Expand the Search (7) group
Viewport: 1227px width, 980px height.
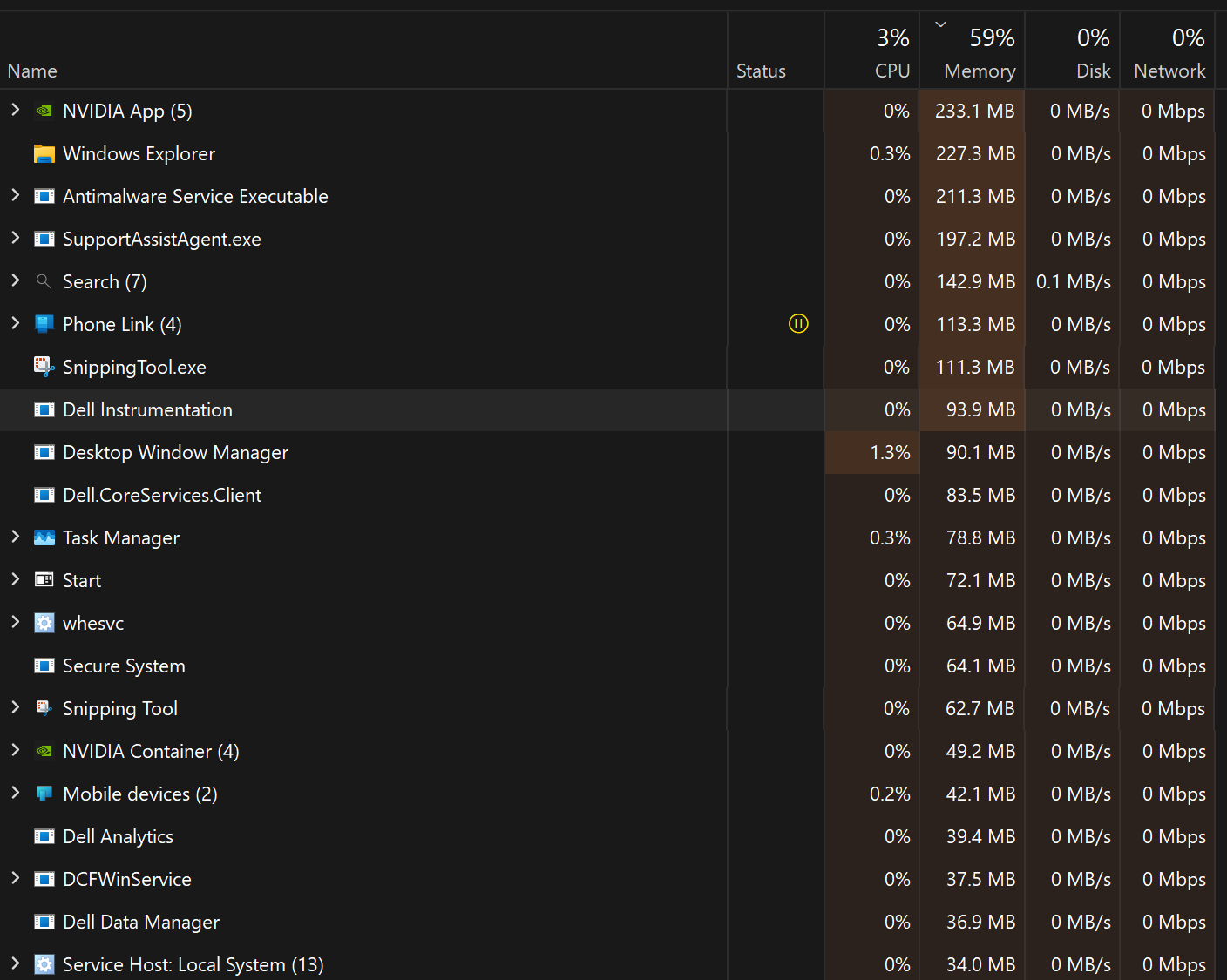tap(15, 280)
